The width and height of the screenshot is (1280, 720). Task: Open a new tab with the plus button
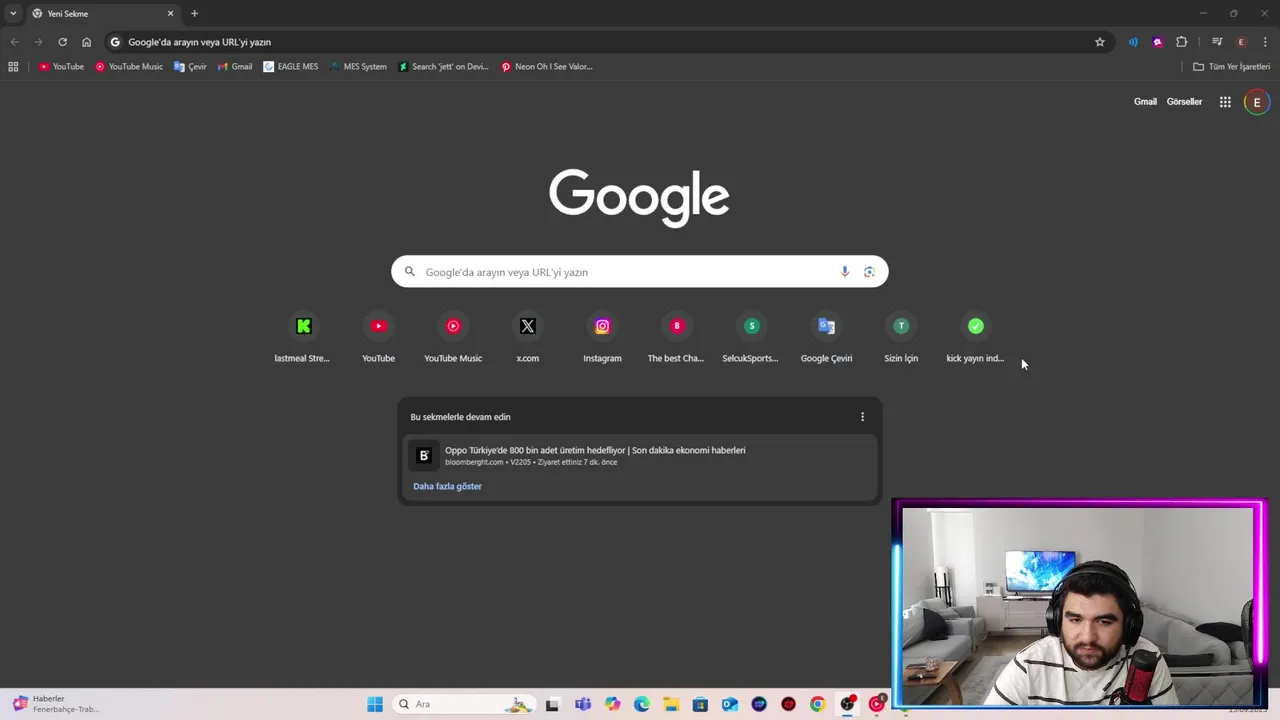tap(194, 14)
